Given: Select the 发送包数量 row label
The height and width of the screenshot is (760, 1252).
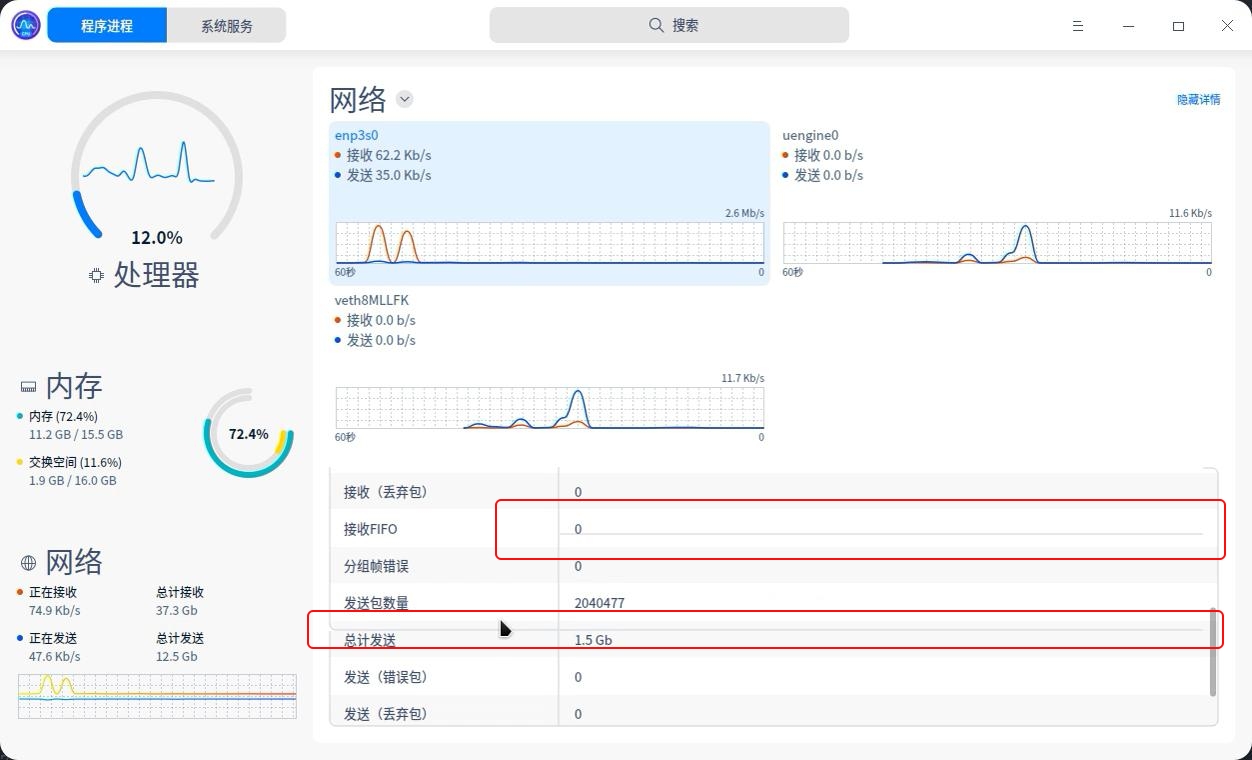Looking at the screenshot, I should pyautogui.click(x=376, y=603).
